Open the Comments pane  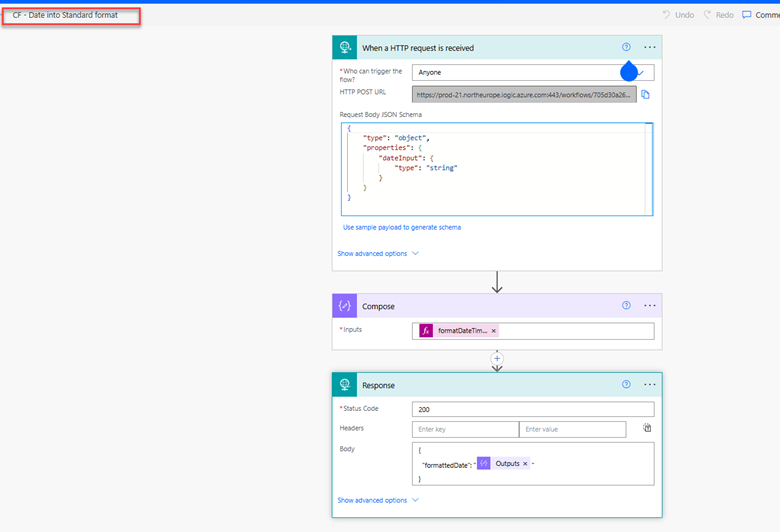(x=761, y=15)
